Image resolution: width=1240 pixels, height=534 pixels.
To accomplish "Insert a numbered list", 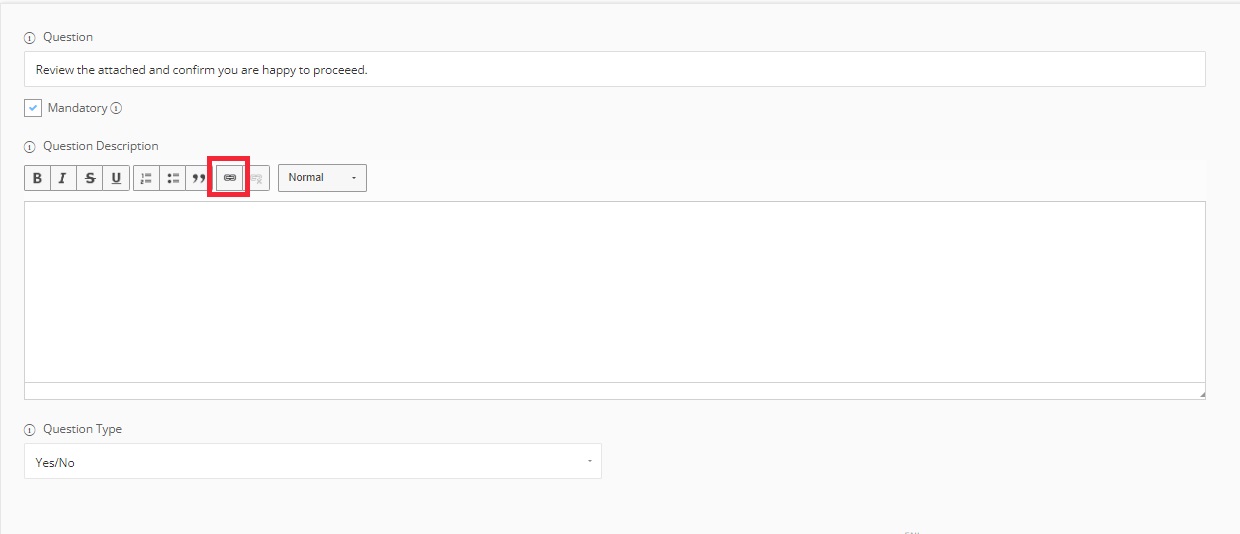I will coord(146,178).
